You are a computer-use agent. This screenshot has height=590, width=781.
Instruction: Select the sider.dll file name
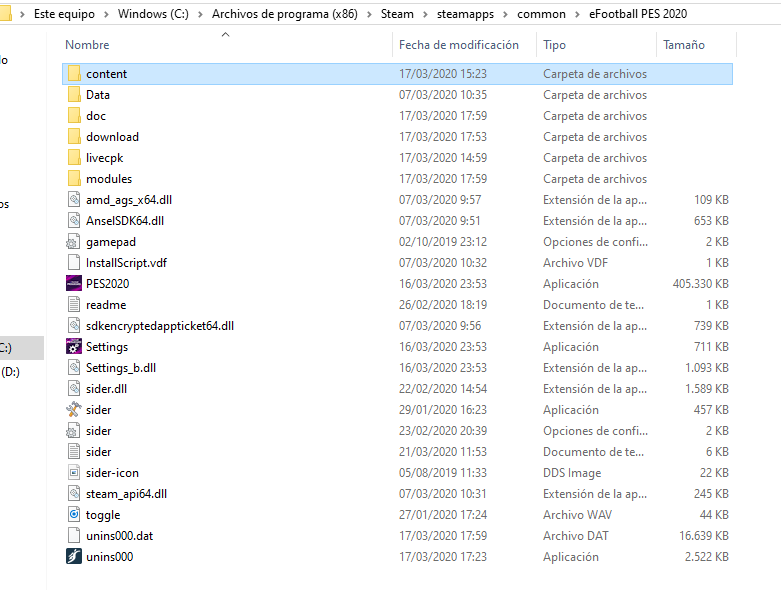[106, 389]
